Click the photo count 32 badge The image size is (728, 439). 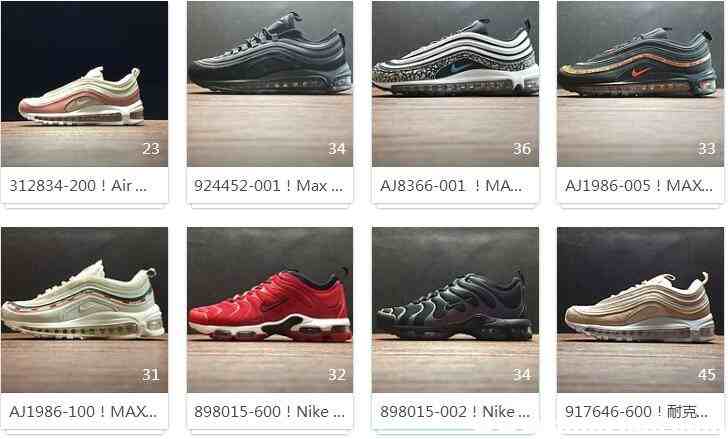337,375
